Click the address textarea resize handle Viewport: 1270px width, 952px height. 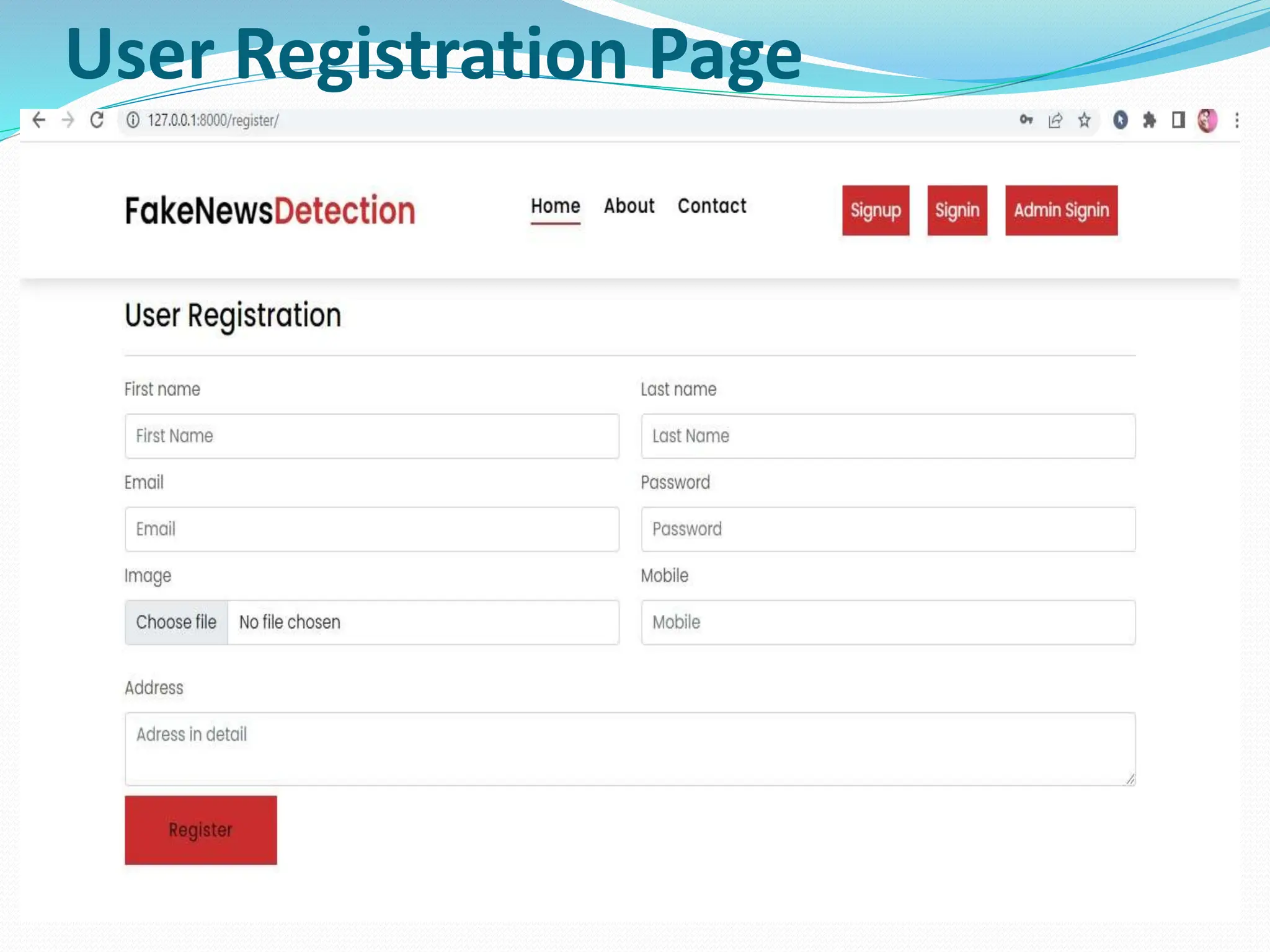[x=1130, y=779]
